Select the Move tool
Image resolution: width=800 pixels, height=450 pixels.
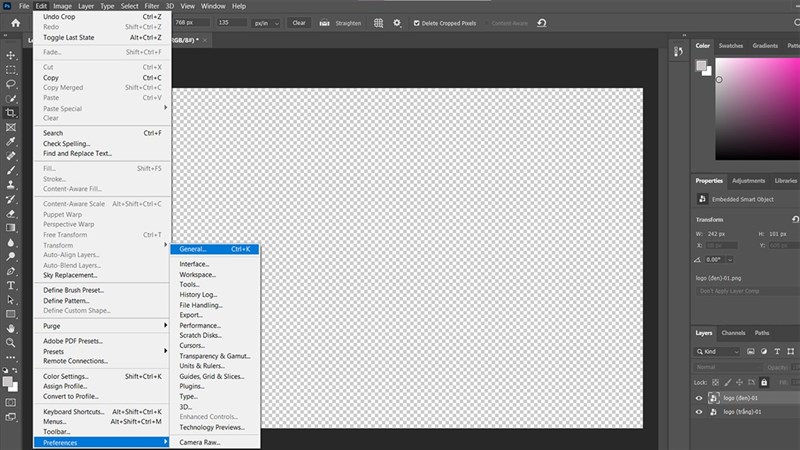click(x=11, y=55)
